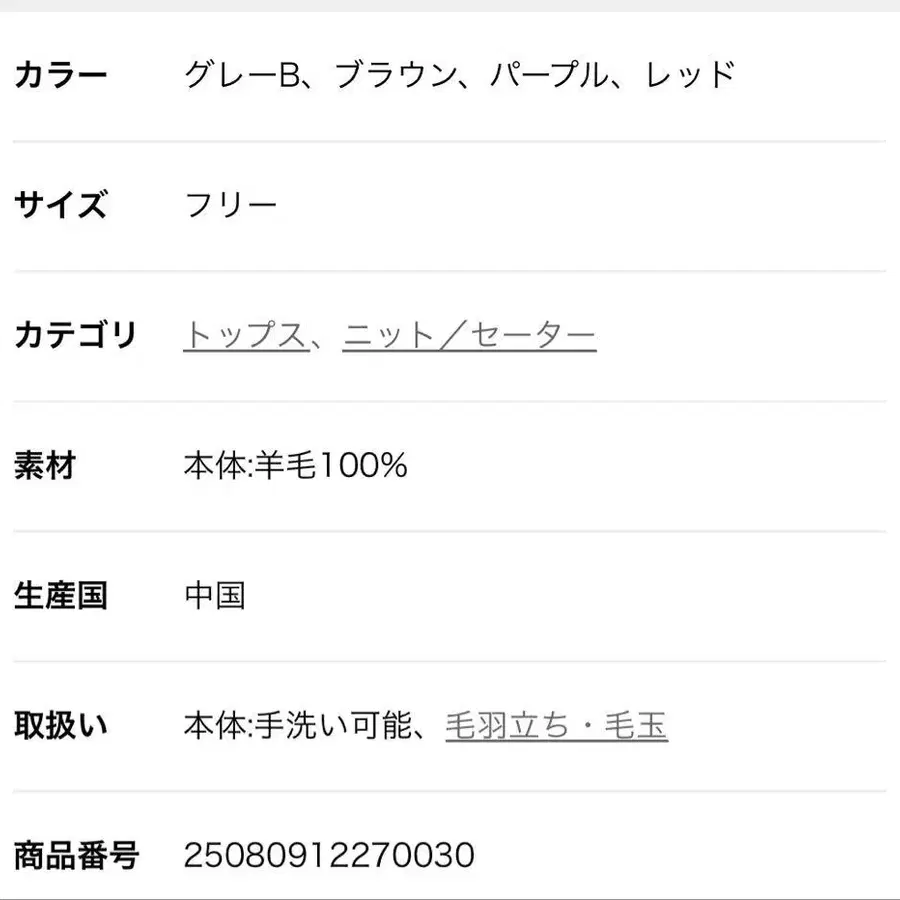The image size is (900, 900).
Task: Click the 素材 row label
Action: pos(45,466)
